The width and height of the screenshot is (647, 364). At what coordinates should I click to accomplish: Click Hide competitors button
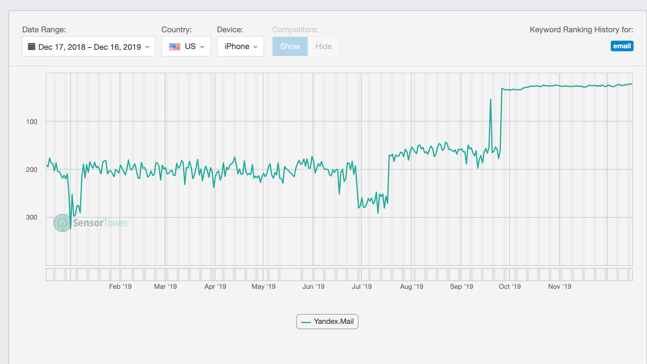point(324,47)
